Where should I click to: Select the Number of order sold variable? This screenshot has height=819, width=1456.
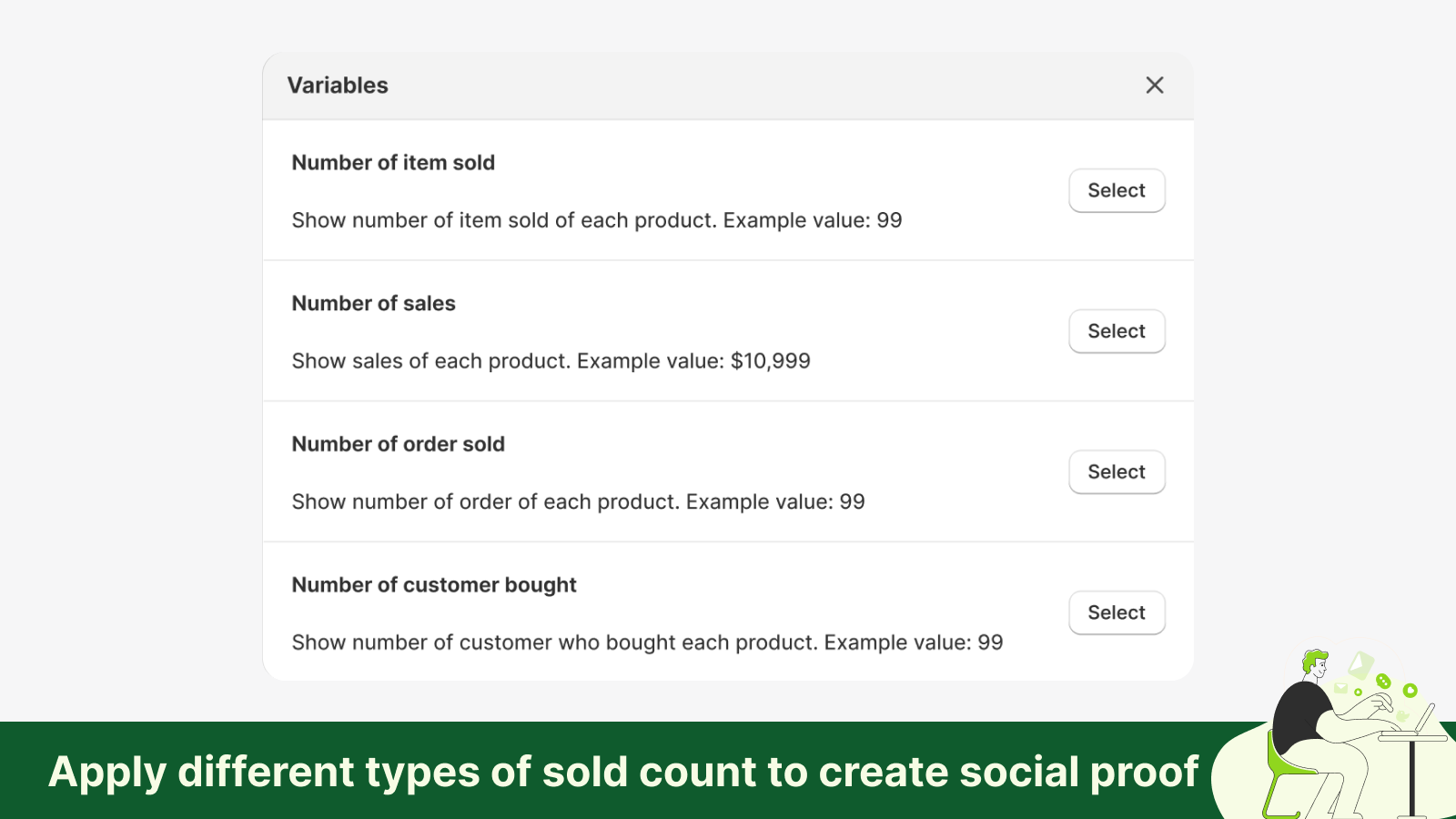[1117, 471]
